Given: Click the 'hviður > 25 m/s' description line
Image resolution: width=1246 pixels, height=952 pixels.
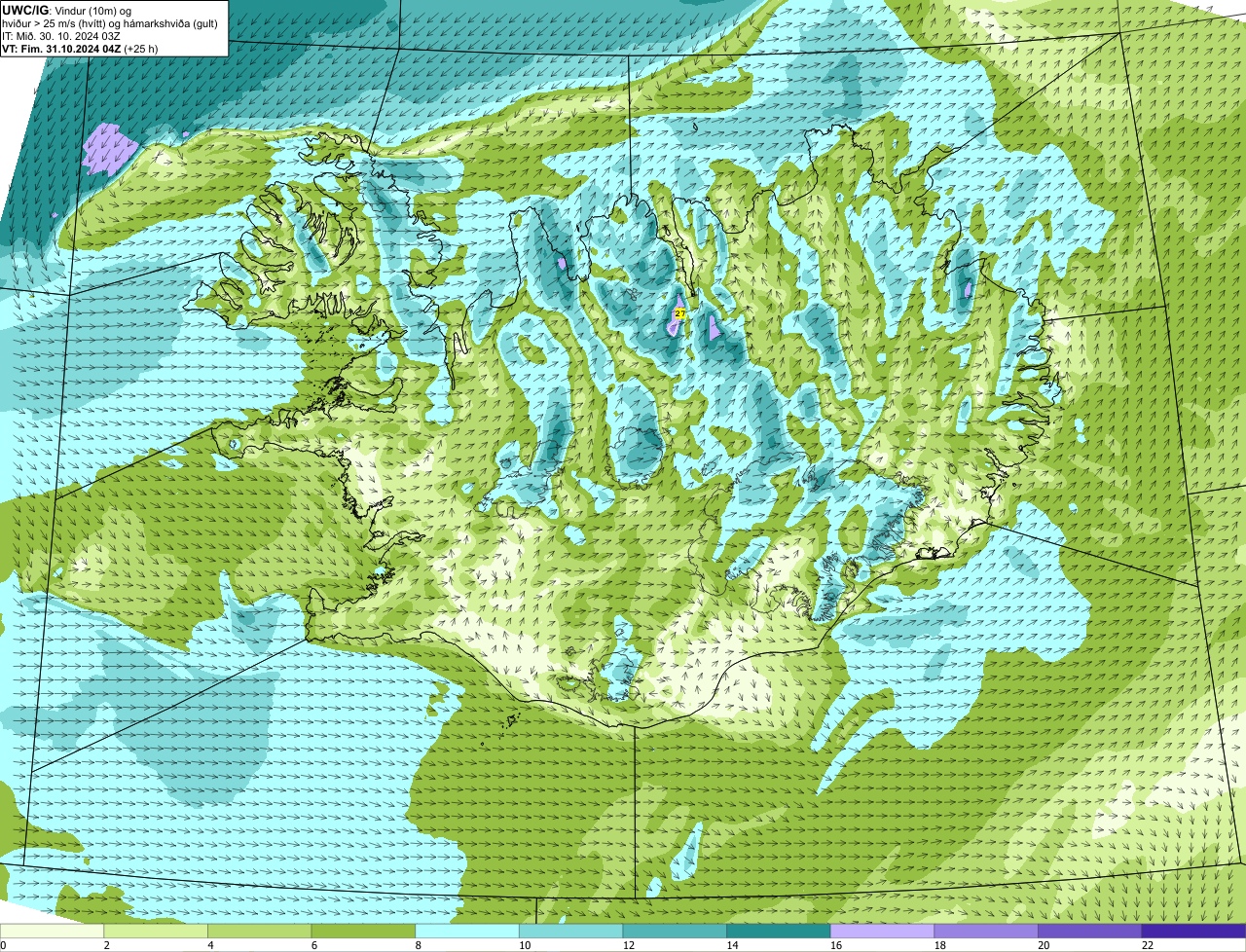Looking at the screenshot, I should [110, 23].
